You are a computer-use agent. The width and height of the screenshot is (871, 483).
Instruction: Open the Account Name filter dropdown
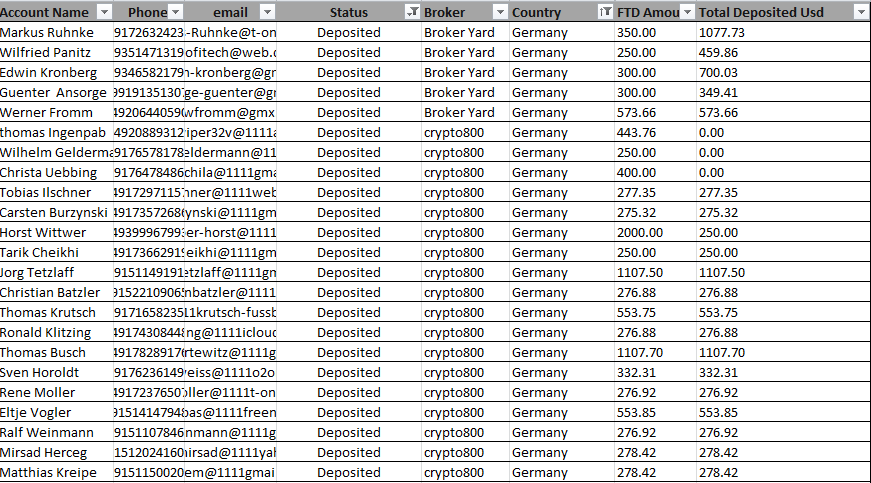104,12
